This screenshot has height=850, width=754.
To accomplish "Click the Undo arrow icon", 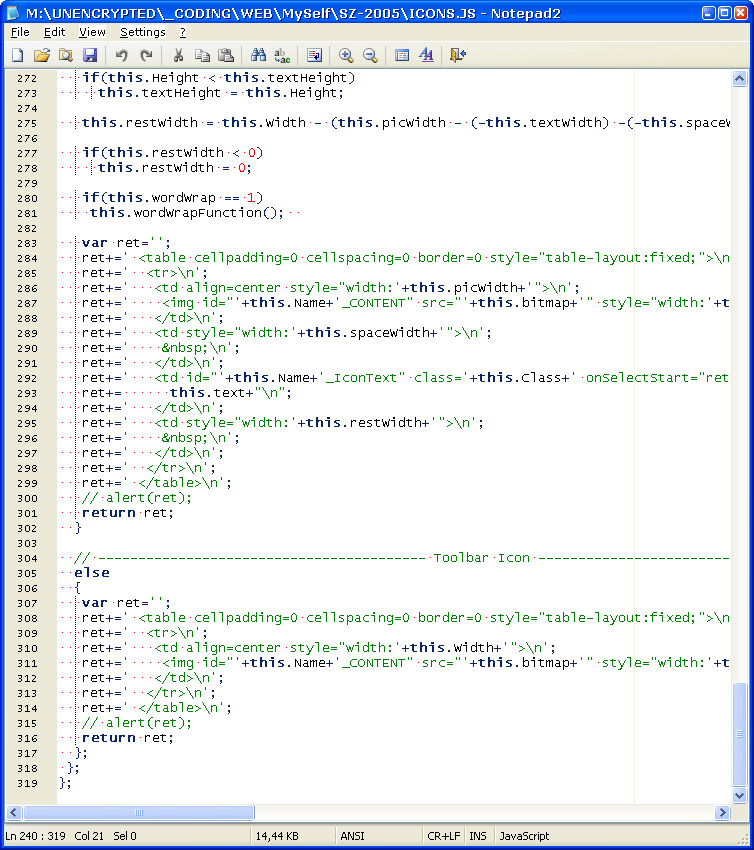I will (x=121, y=55).
